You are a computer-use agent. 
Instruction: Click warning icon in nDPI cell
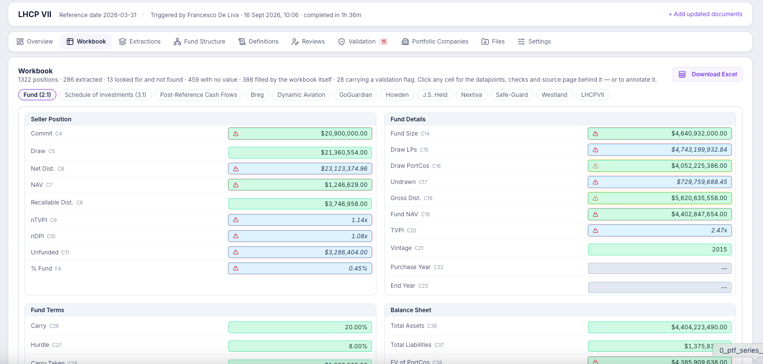point(236,236)
